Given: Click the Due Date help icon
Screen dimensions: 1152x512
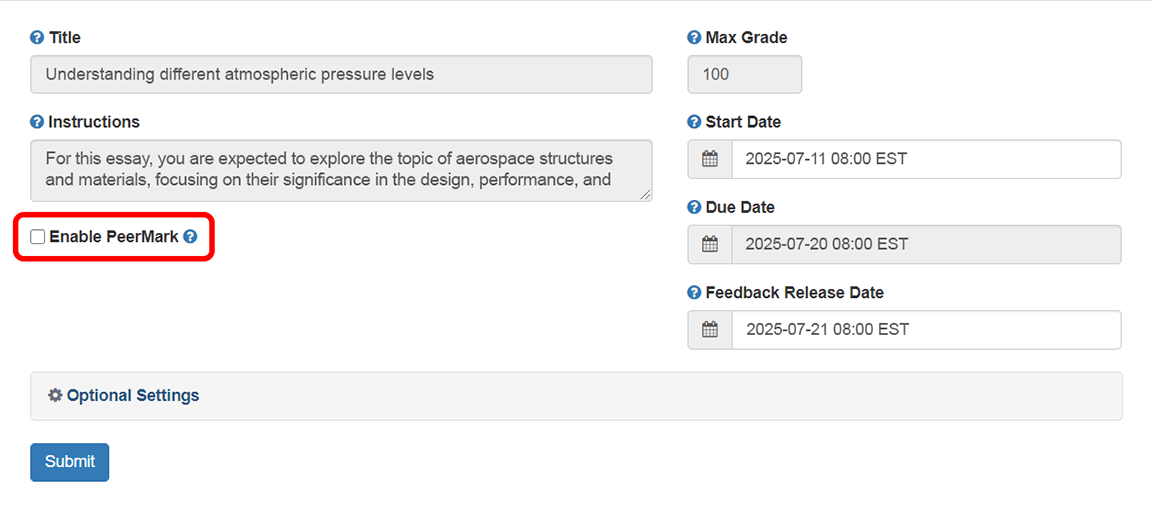Looking at the screenshot, I should 694,208.
